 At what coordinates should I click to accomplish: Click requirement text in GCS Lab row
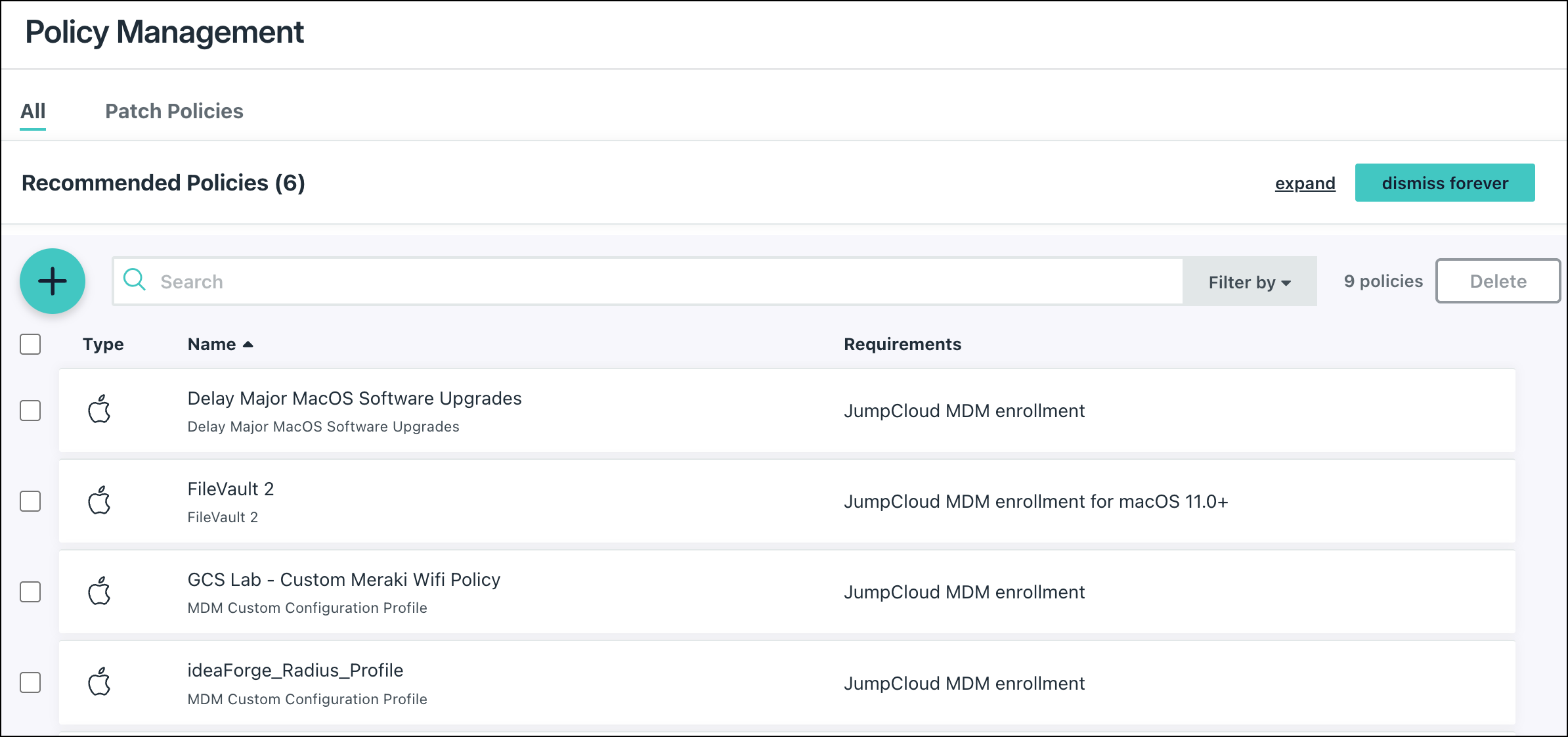pos(964,592)
